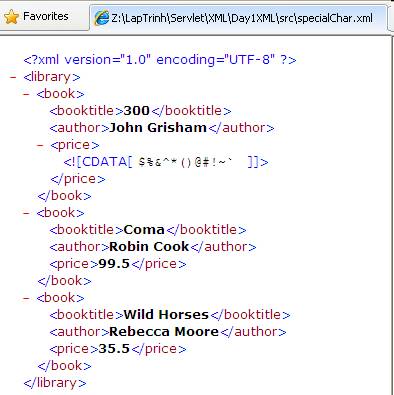The height and width of the screenshot is (395, 394).
Task: Click the booktitle value Wild Horses
Action: pos(166,315)
